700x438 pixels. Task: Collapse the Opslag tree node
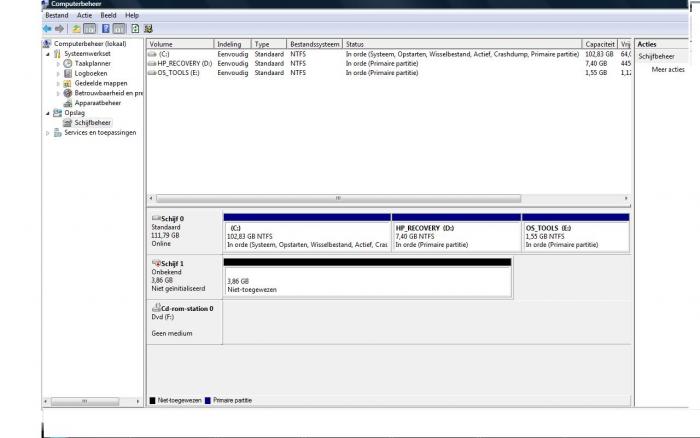(48, 113)
